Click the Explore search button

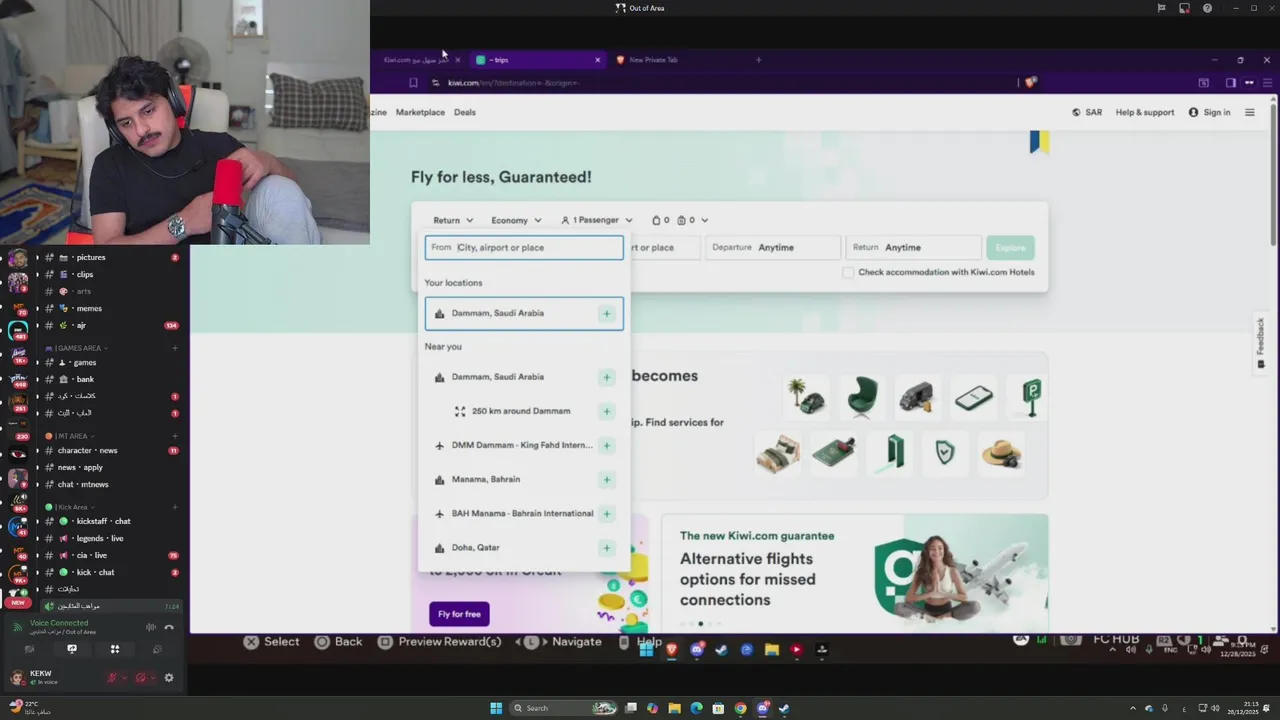[x=1010, y=247]
